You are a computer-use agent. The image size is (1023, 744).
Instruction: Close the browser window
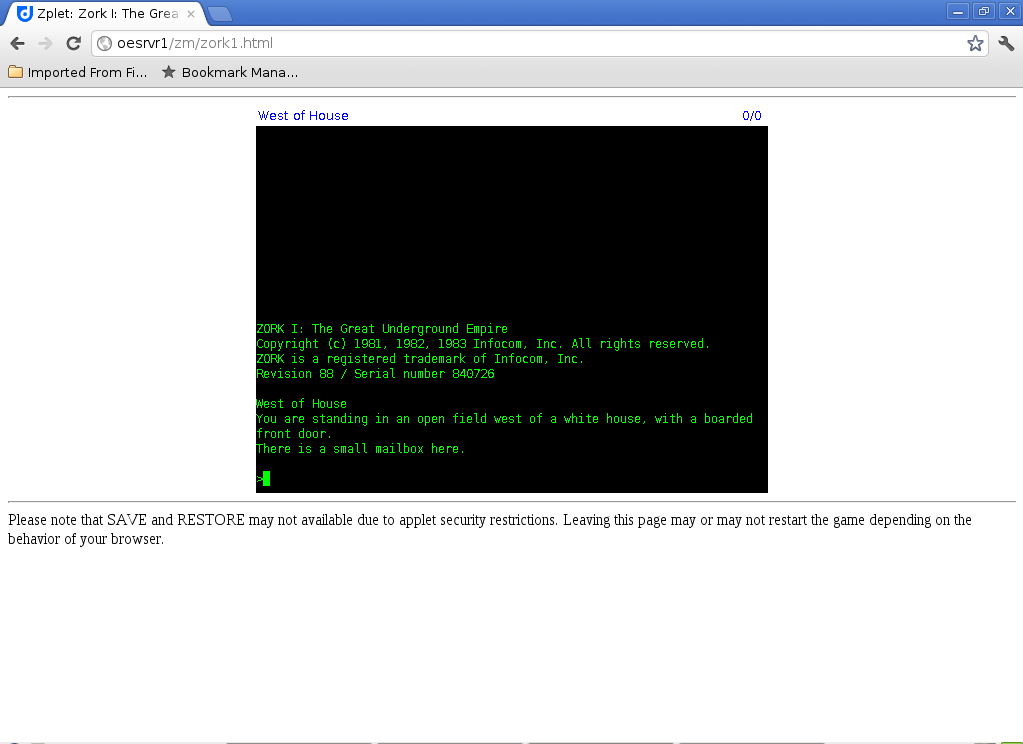1010,11
